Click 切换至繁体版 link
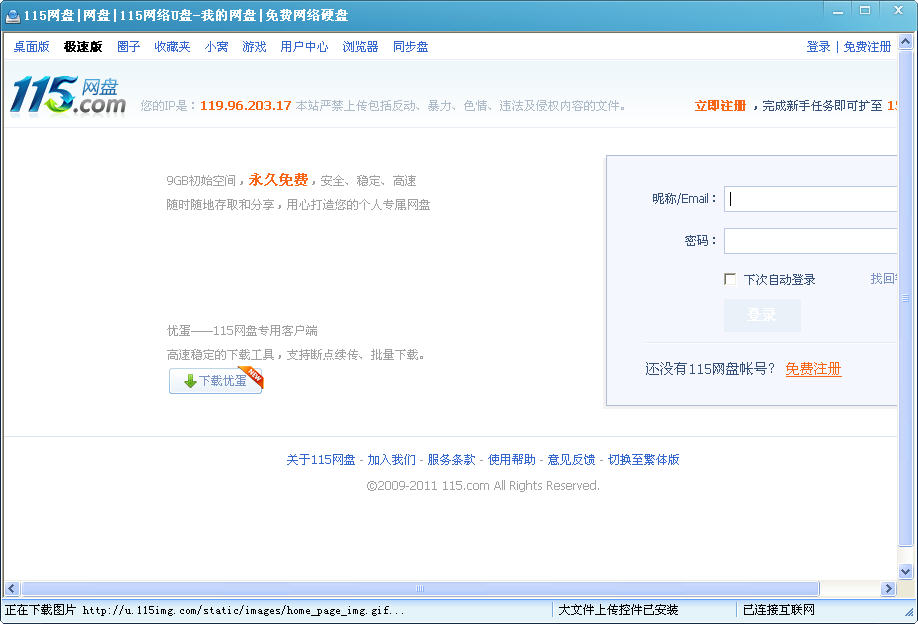The image size is (918, 624). pos(643,460)
